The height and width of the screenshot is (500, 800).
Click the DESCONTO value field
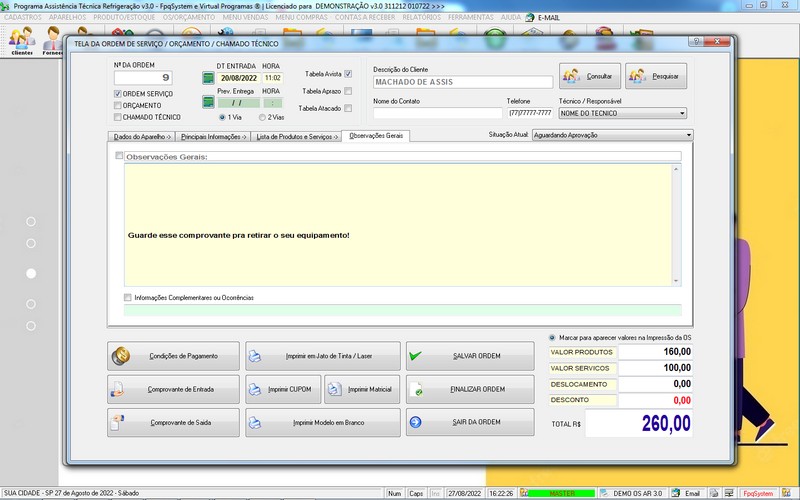pos(655,401)
